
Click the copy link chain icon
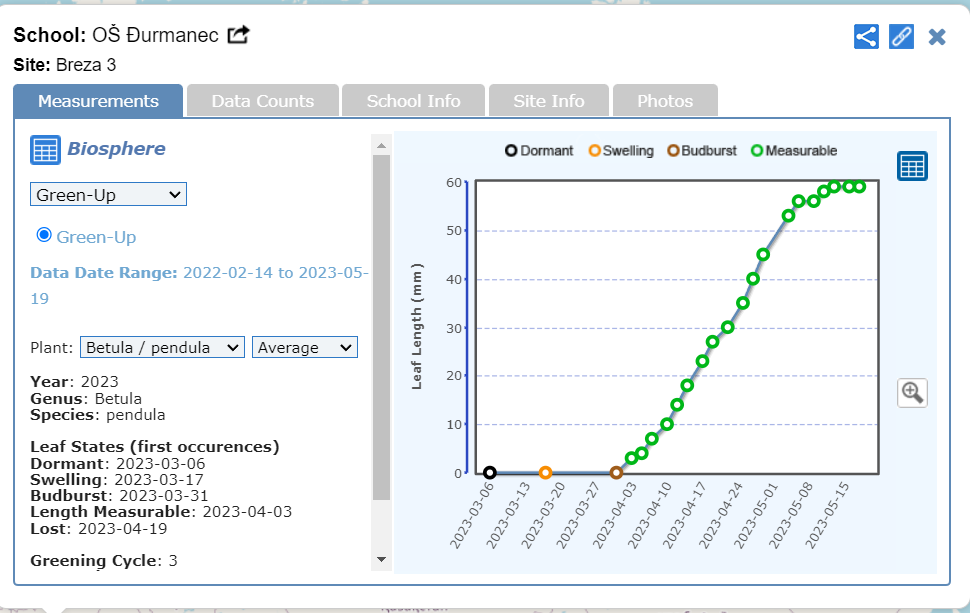(x=901, y=37)
